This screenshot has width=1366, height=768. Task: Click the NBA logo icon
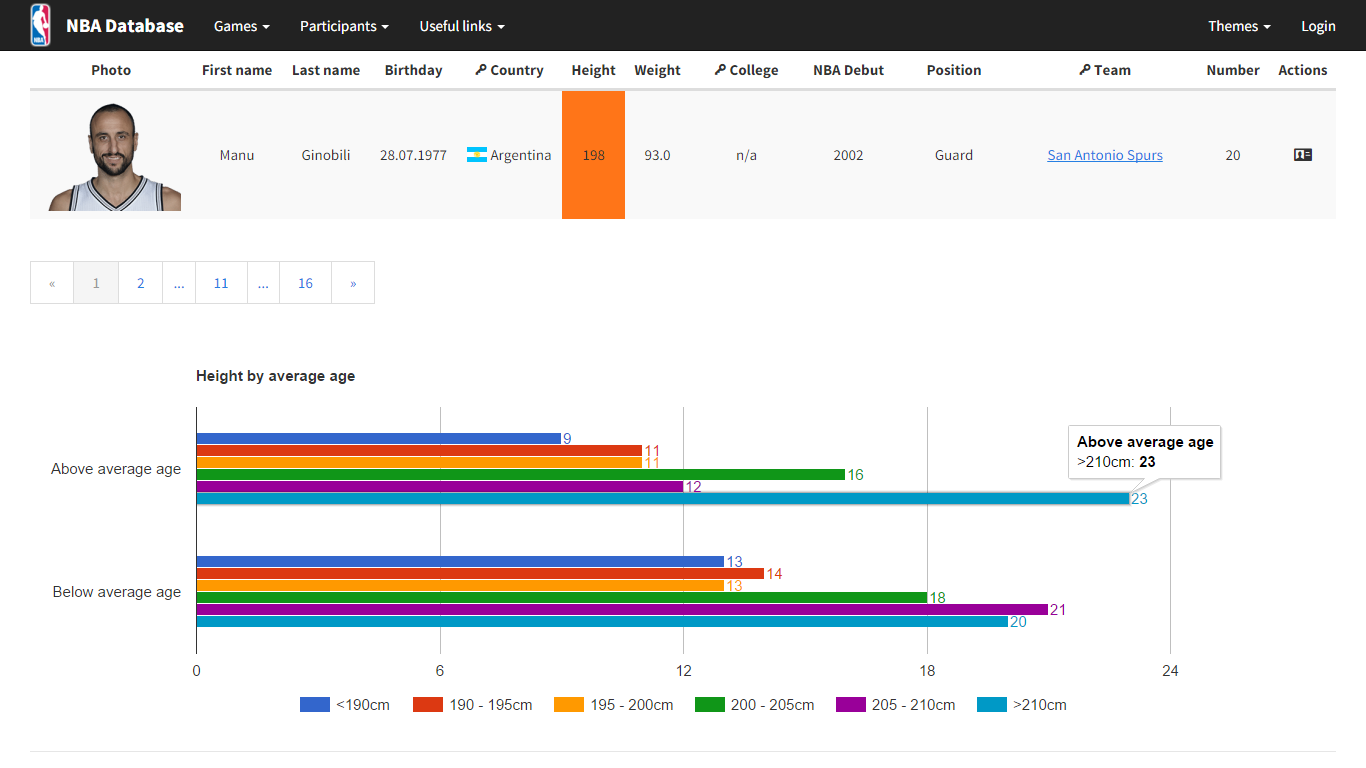coord(40,25)
